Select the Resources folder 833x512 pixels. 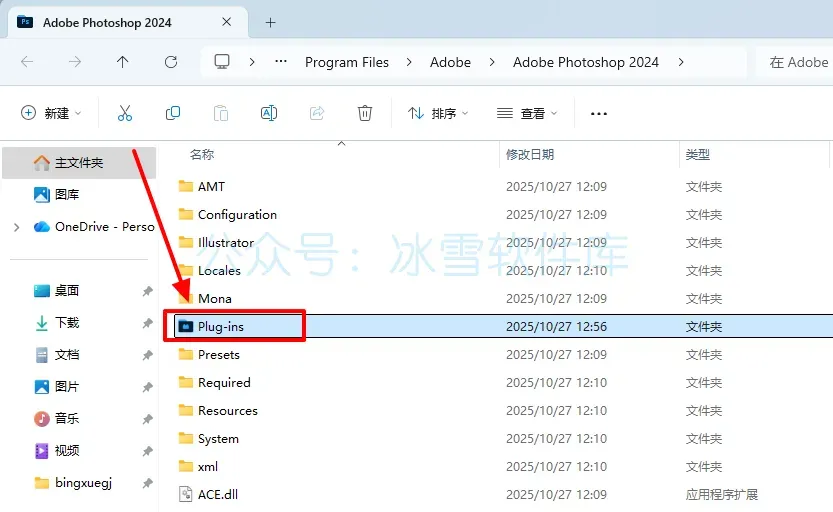pyautogui.click(x=227, y=411)
